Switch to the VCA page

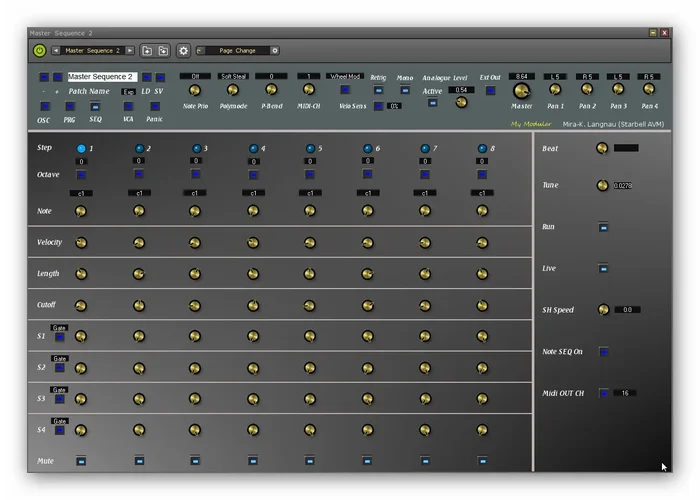pos(128,106)
